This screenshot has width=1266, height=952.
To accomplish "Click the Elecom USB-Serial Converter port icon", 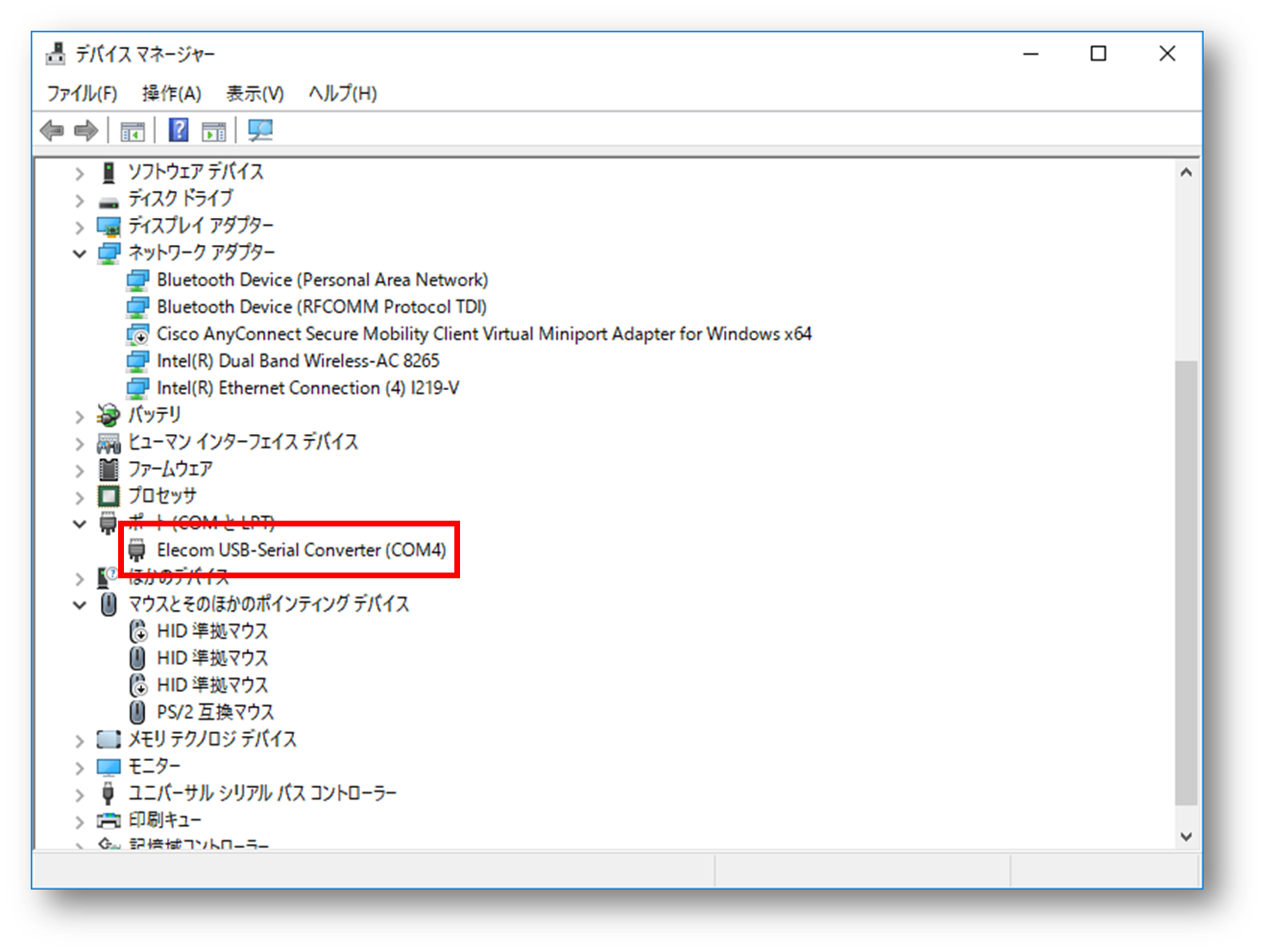I will coord(137,549).
